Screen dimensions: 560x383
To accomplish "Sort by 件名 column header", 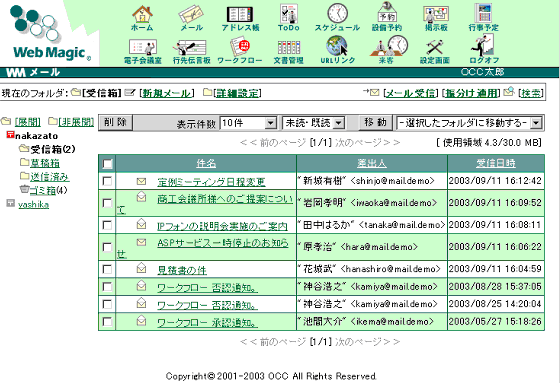I will (206, 163).
